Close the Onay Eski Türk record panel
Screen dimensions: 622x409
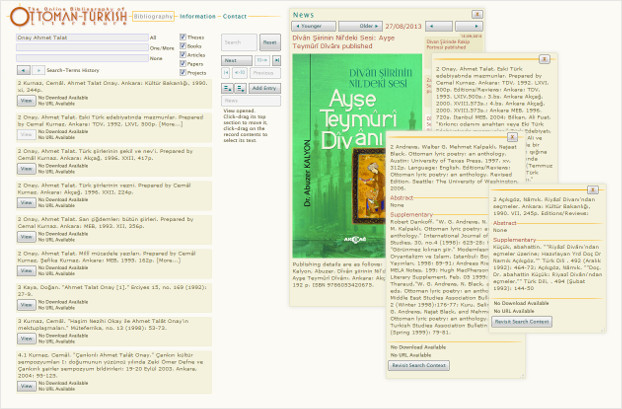pos(544,59)
